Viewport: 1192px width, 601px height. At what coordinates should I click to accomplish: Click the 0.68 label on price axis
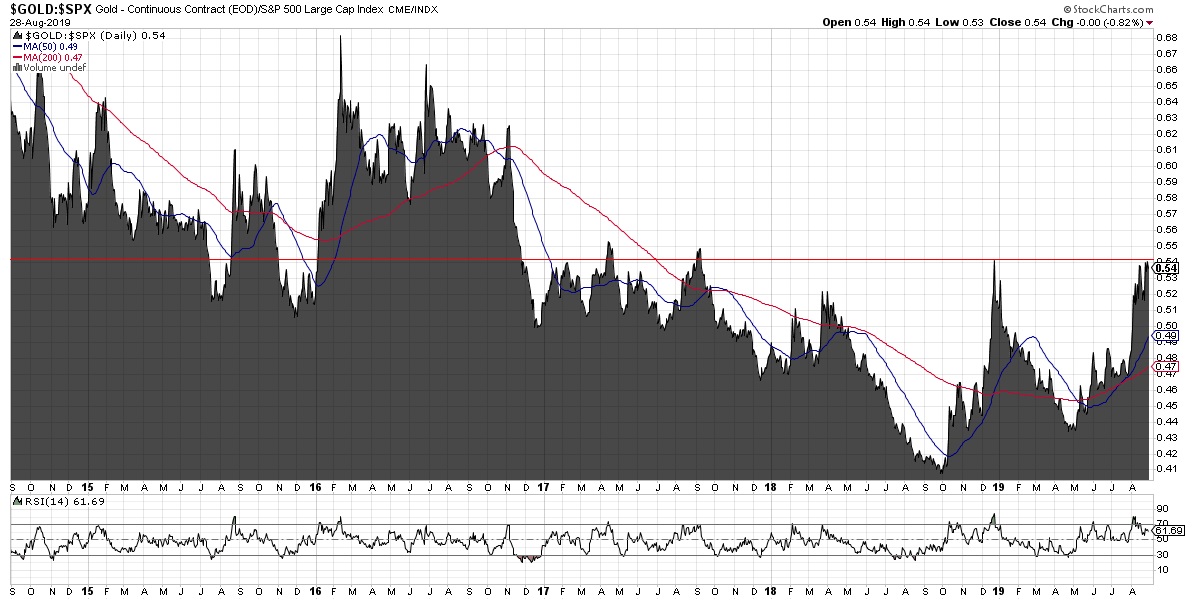point(1164,38)
